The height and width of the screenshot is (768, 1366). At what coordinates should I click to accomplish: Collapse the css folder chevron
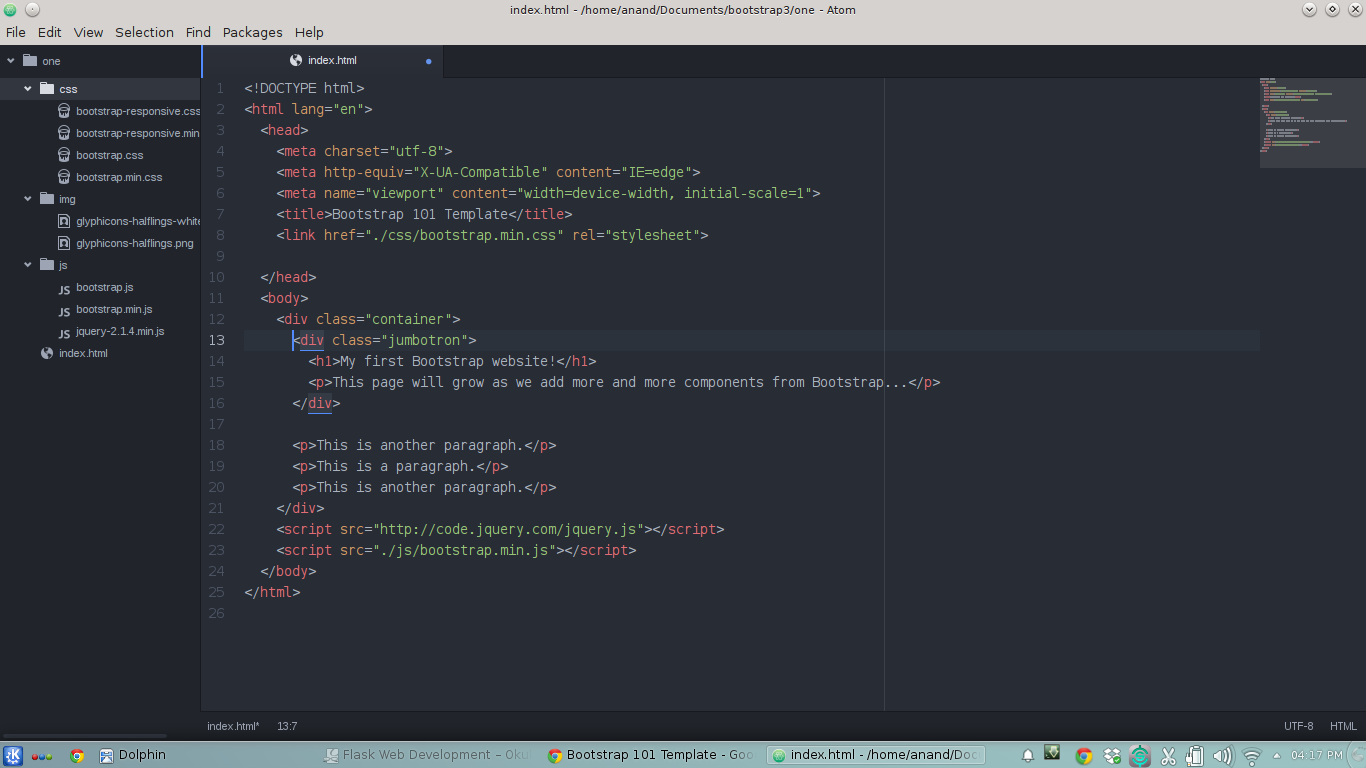[28, 89]
